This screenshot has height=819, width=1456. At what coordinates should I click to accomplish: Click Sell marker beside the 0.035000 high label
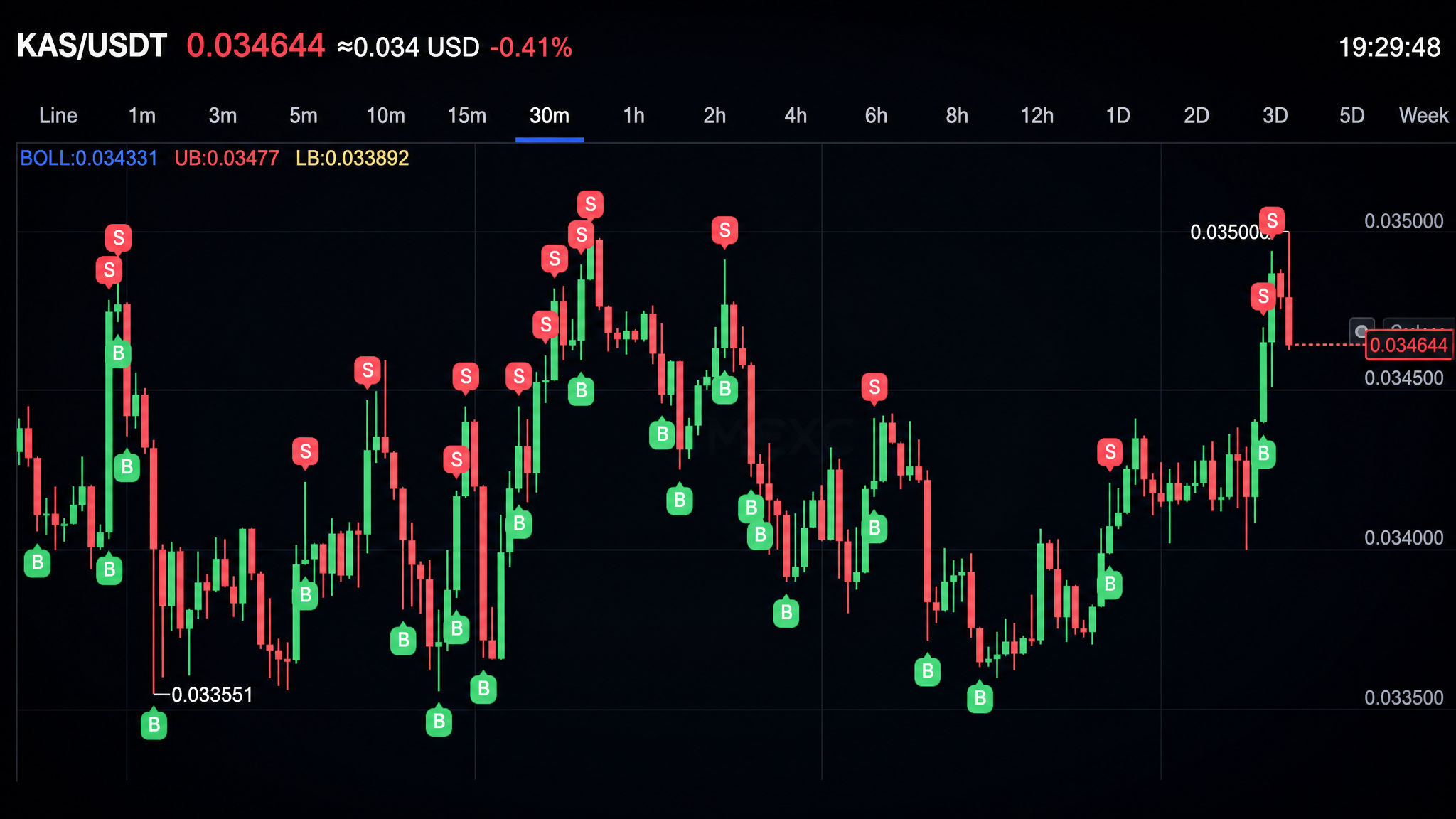coord(1272,221)
